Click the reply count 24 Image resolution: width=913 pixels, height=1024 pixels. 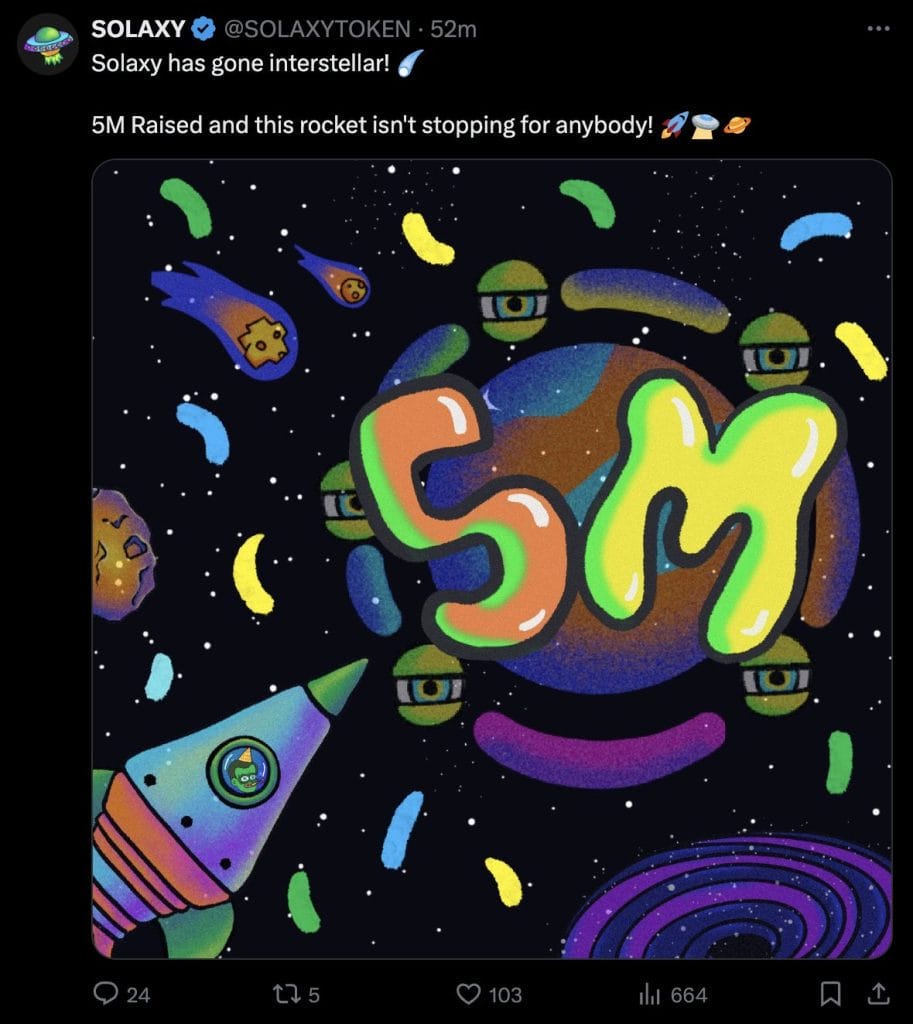138,995
